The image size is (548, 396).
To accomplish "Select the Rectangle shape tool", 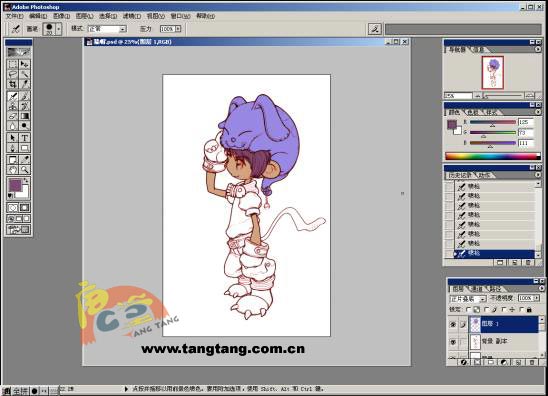I will click(x=24, y=147).
